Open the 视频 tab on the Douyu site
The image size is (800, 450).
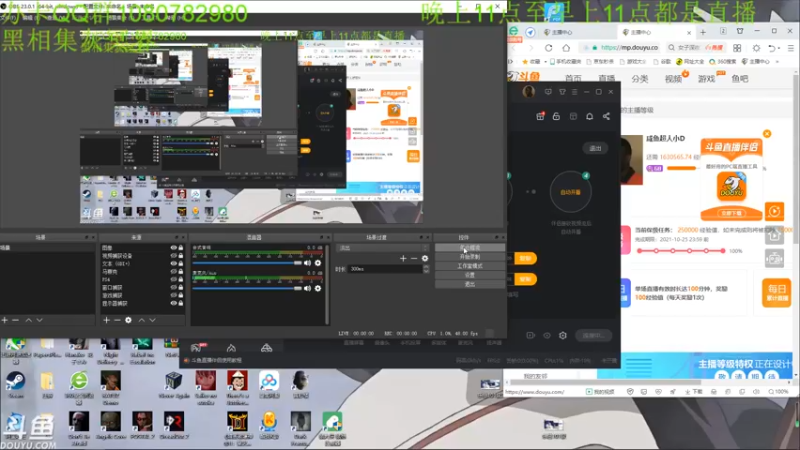pos(673,79)
